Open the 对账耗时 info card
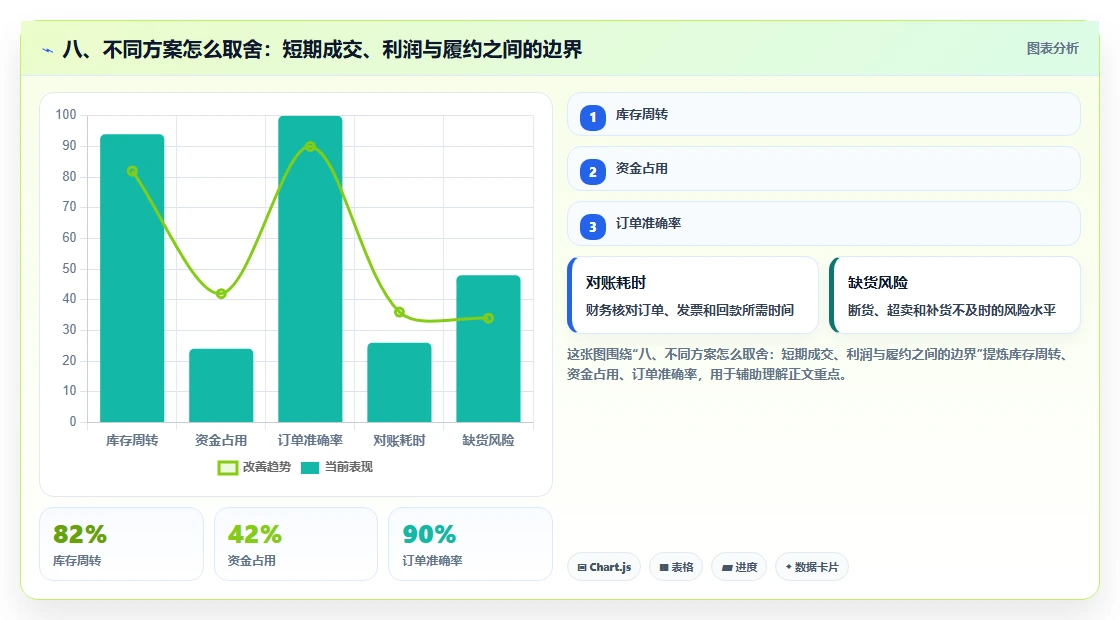 pos(692,295)
